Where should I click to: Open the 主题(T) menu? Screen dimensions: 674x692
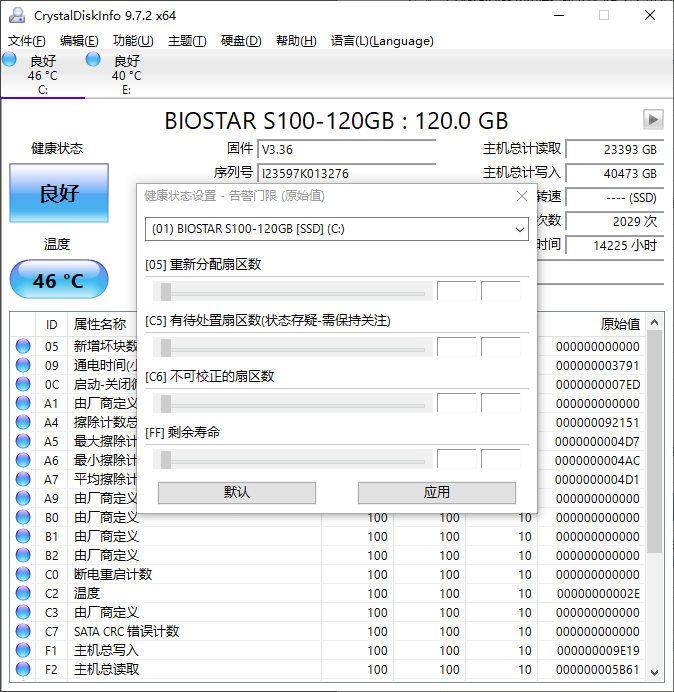pyautogui.click(x=187, y=41)
